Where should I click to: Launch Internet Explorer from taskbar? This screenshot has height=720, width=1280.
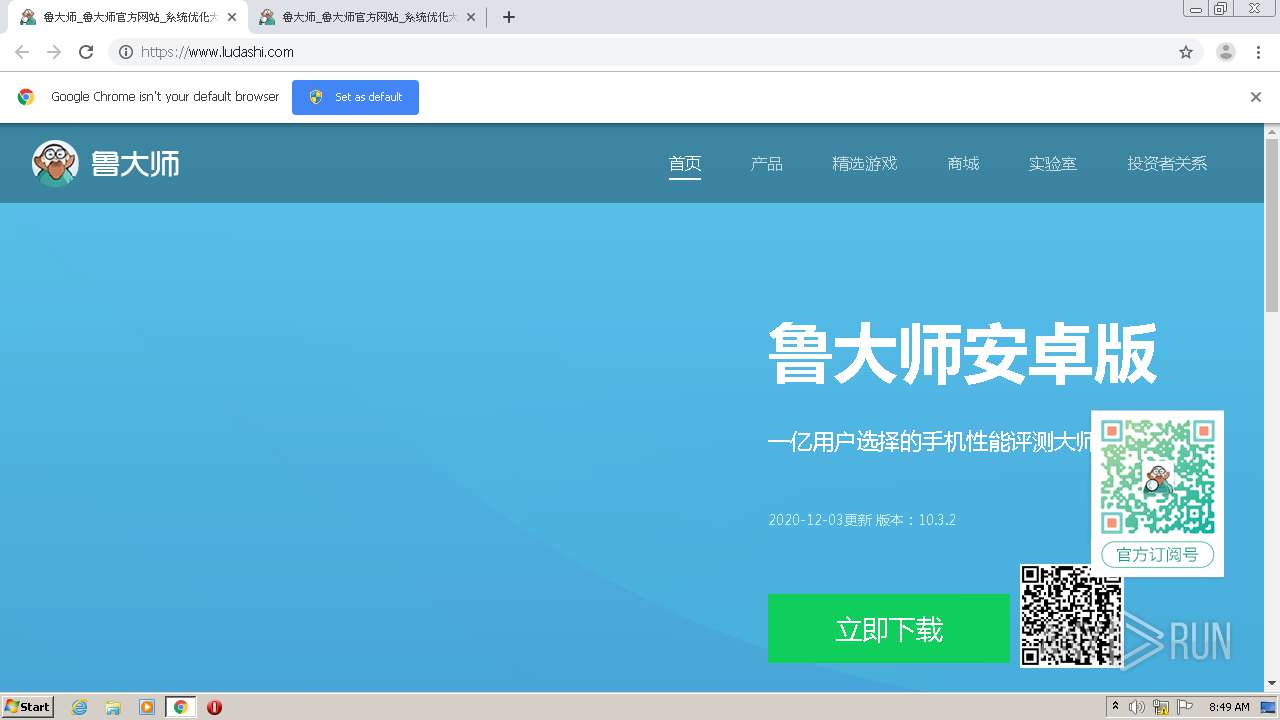click(80, 707)
